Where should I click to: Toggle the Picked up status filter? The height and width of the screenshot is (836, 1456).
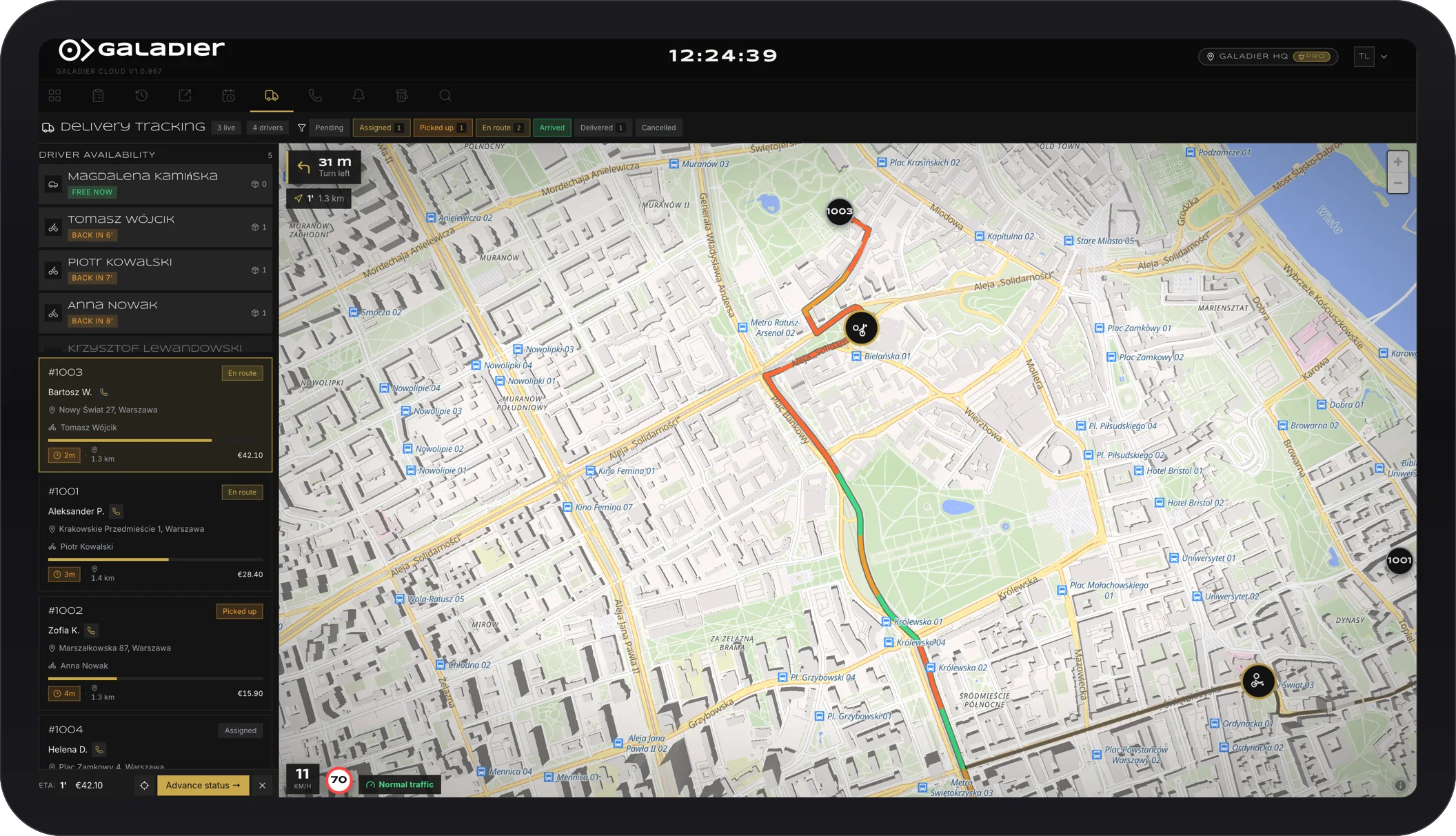coord(443,128)
